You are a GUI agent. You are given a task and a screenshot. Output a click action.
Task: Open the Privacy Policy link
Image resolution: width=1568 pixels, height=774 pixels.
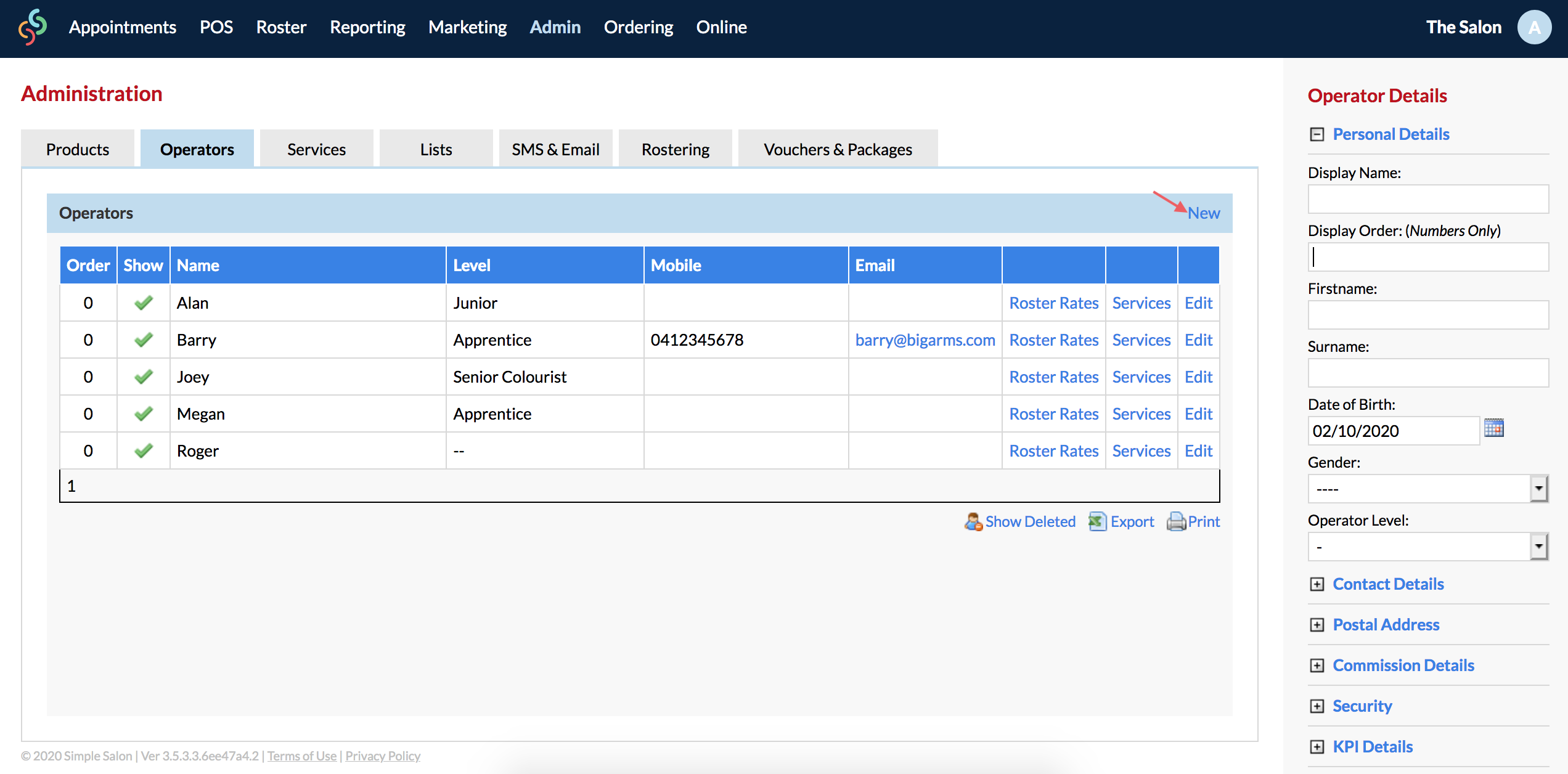coord(383,756)
